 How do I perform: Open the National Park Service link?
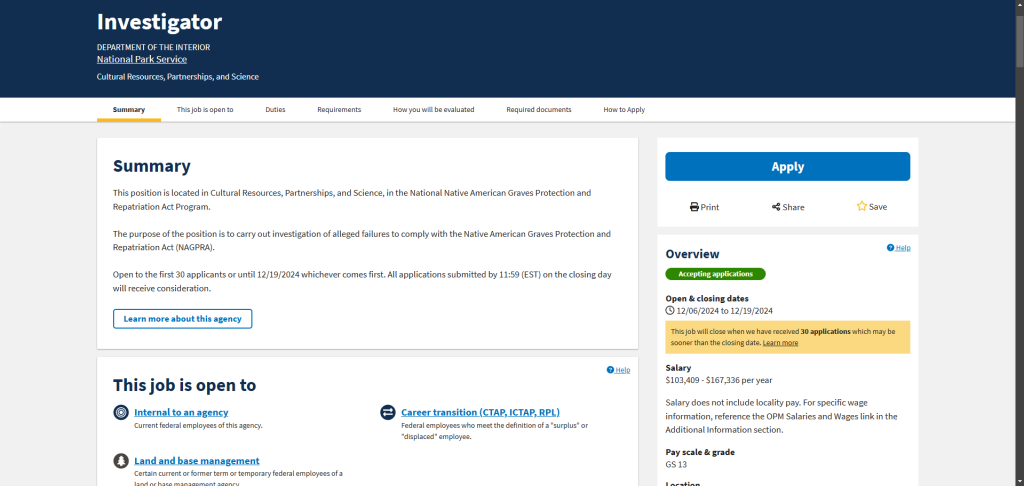point(141,59)
